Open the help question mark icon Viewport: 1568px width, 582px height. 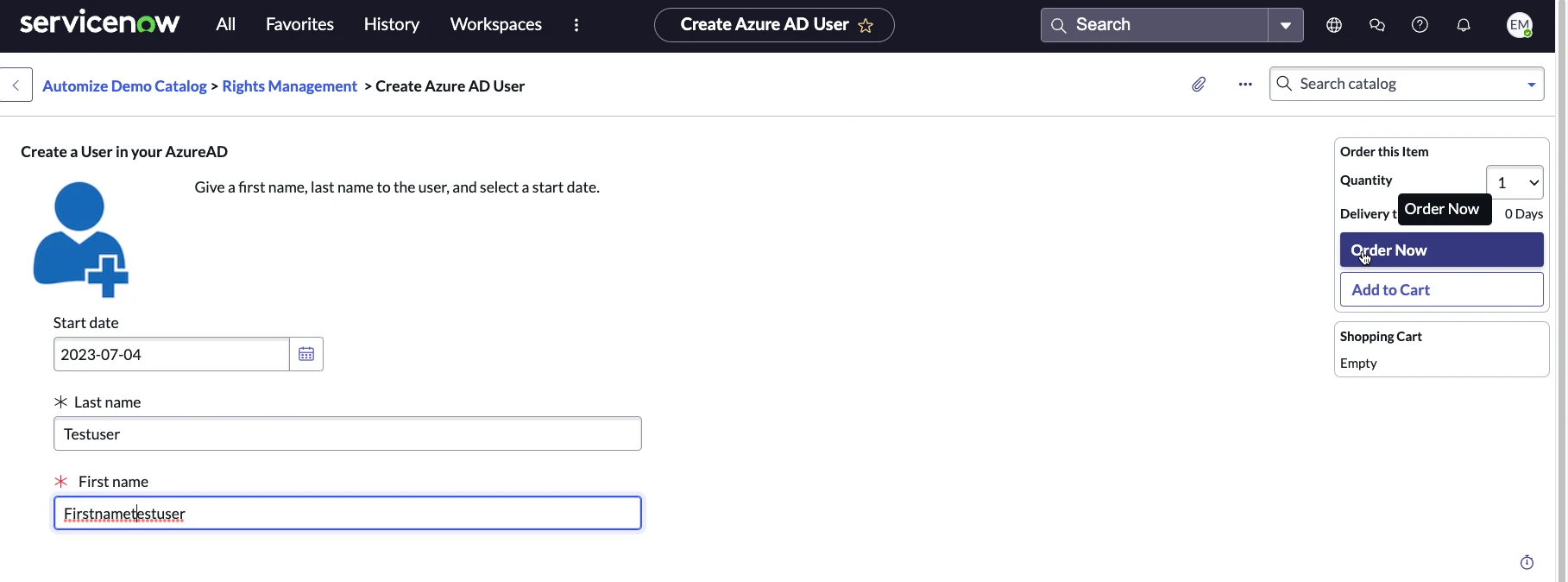1420,25
